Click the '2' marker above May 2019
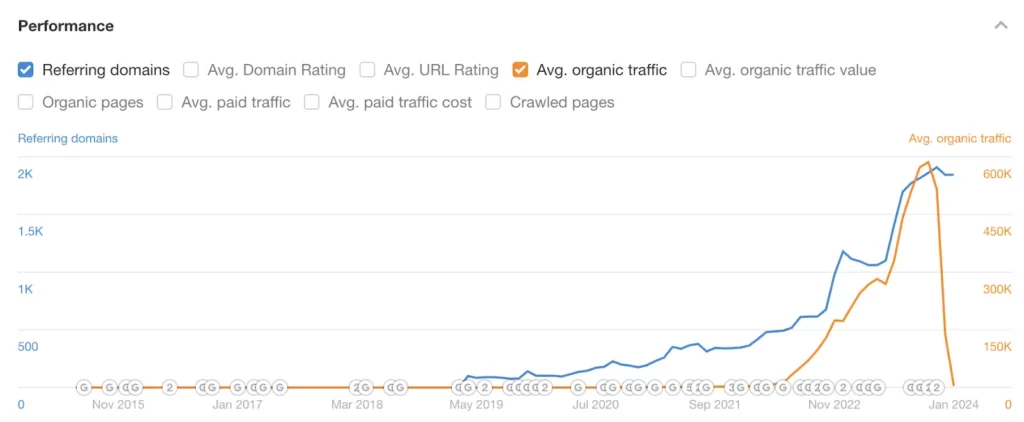 pos(485,387)
